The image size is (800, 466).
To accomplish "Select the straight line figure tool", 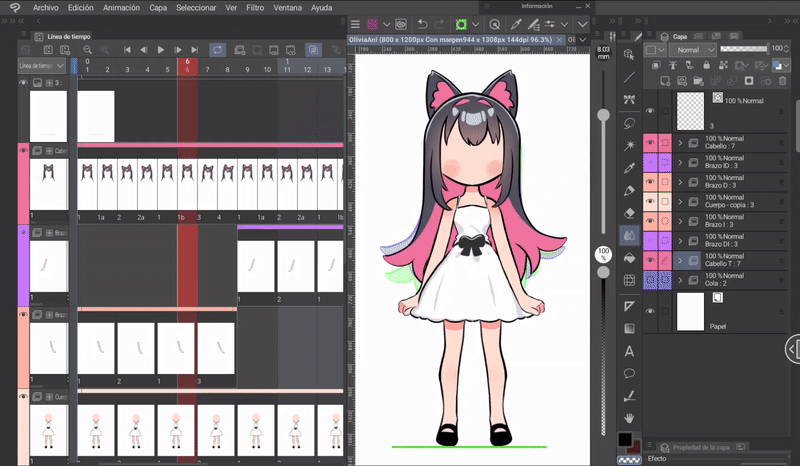I will pyautogui.click(x=629, y=77).
